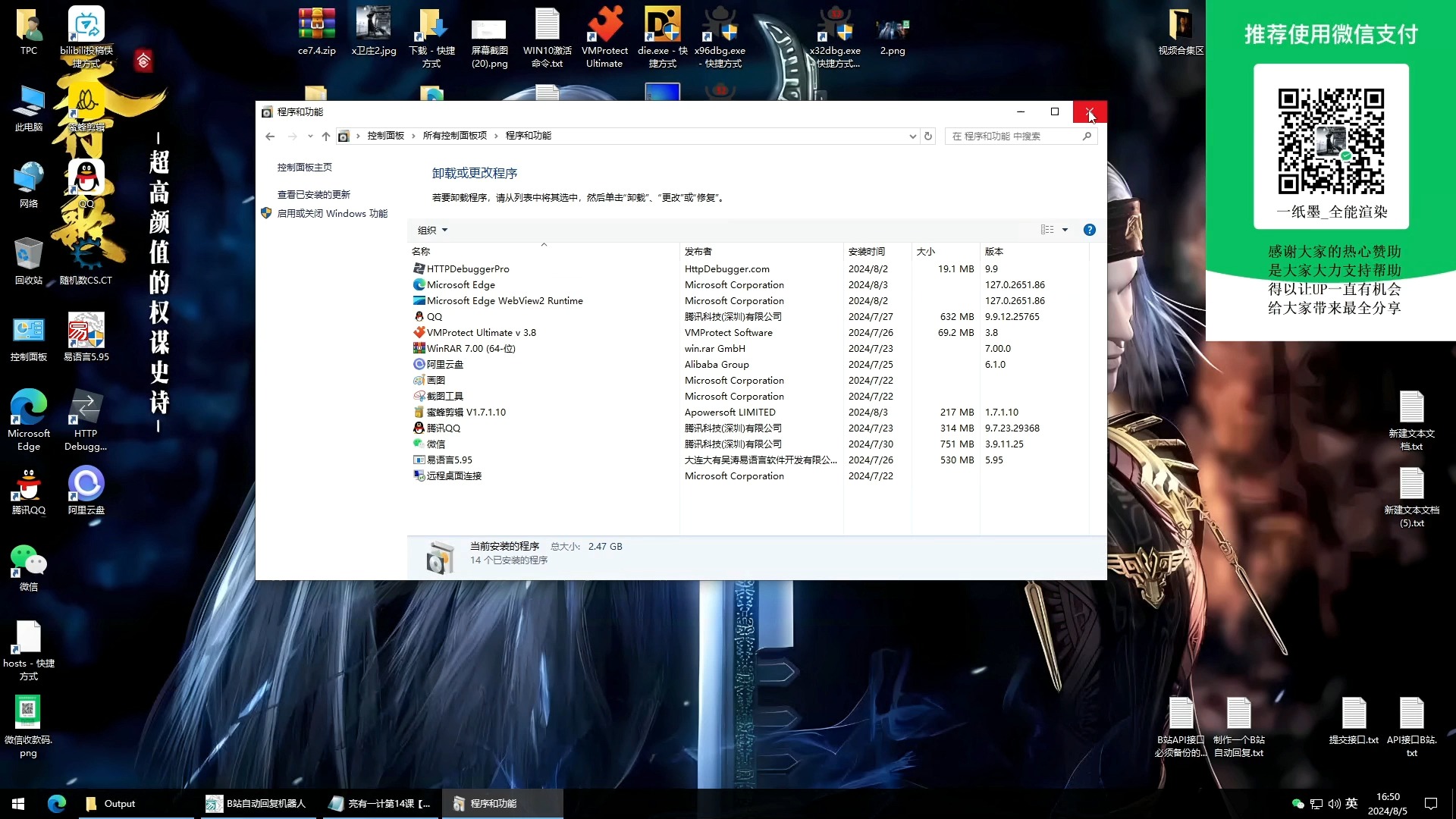Viewport: 1456px width, 819px height.
Task: Change the view with the view icon button
Action: [1046, 230]
